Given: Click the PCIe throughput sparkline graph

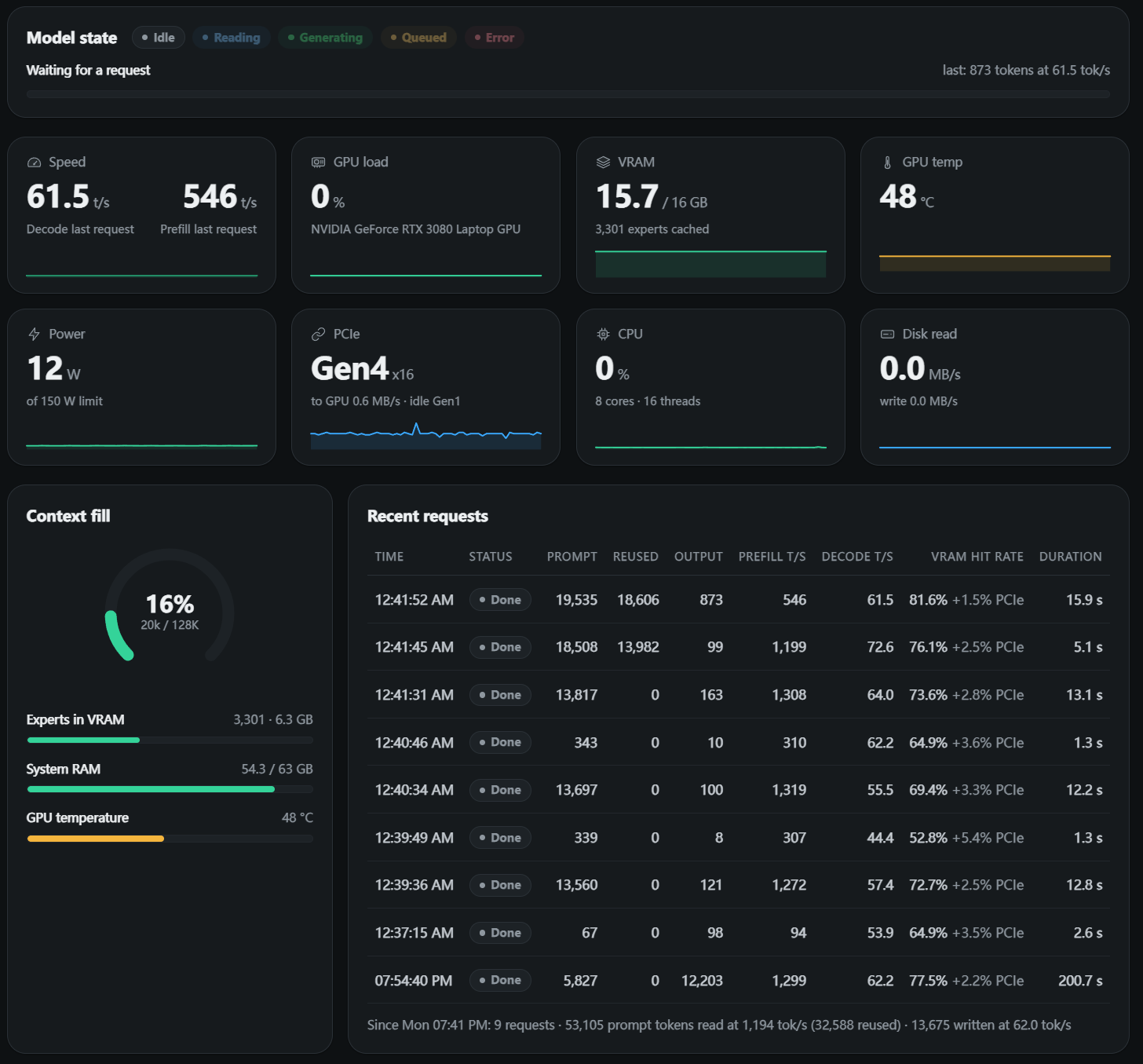Looking at the screenshot, I should coord(425,436).
